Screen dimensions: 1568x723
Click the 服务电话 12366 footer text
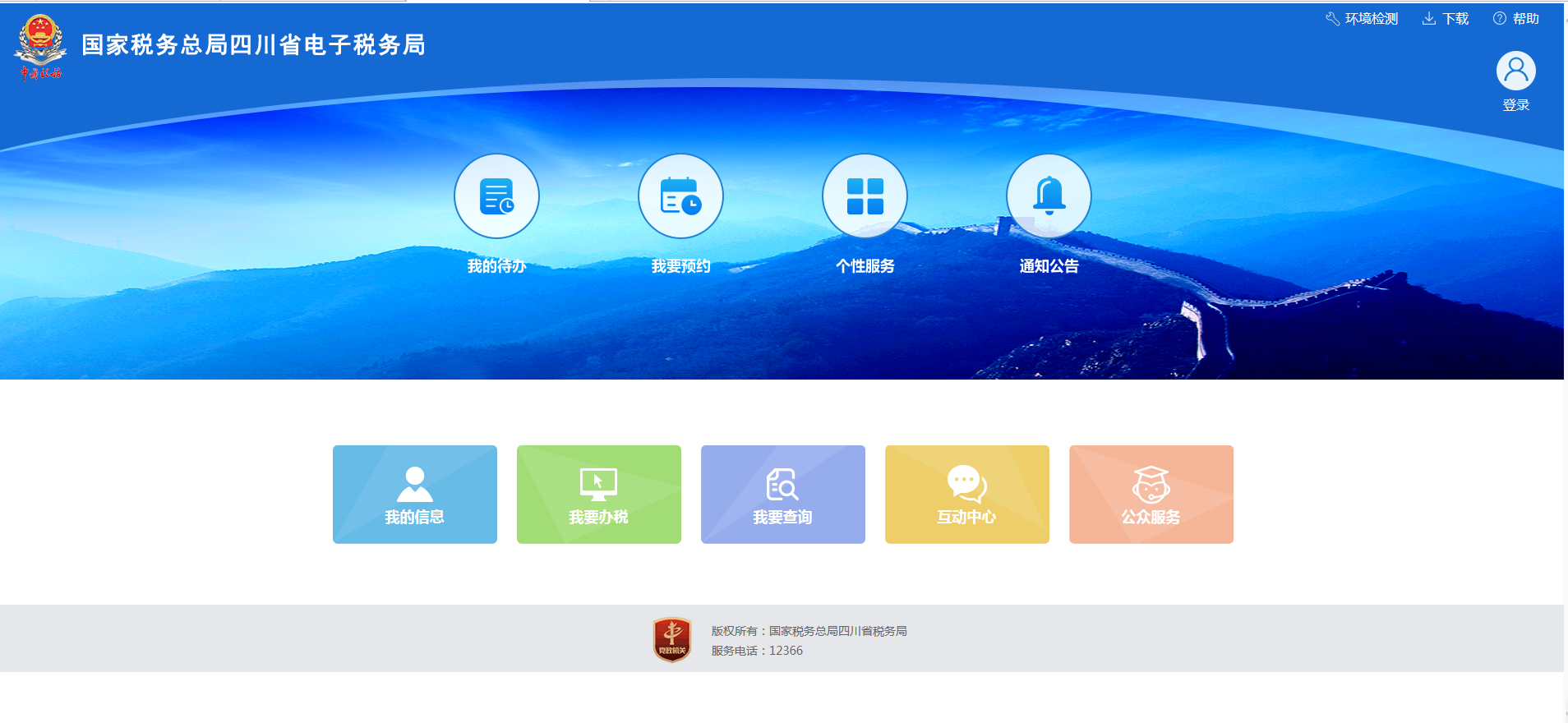(757, 651)
